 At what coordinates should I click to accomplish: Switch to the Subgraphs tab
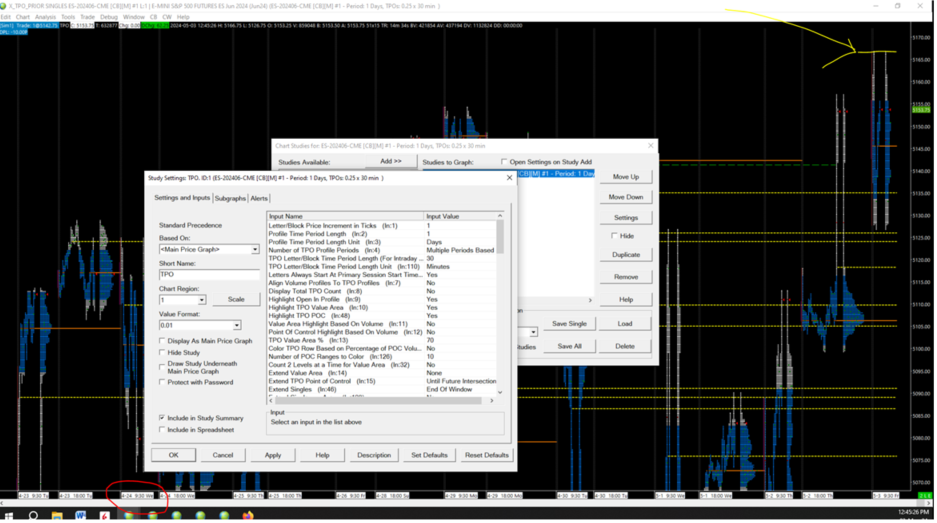pyautogui.click(x=230, y=199)
